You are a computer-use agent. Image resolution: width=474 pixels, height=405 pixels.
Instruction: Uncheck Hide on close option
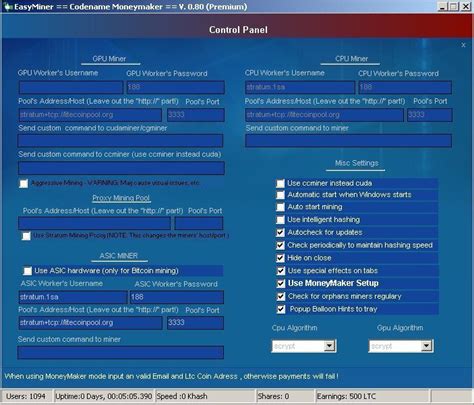(281, 258)
